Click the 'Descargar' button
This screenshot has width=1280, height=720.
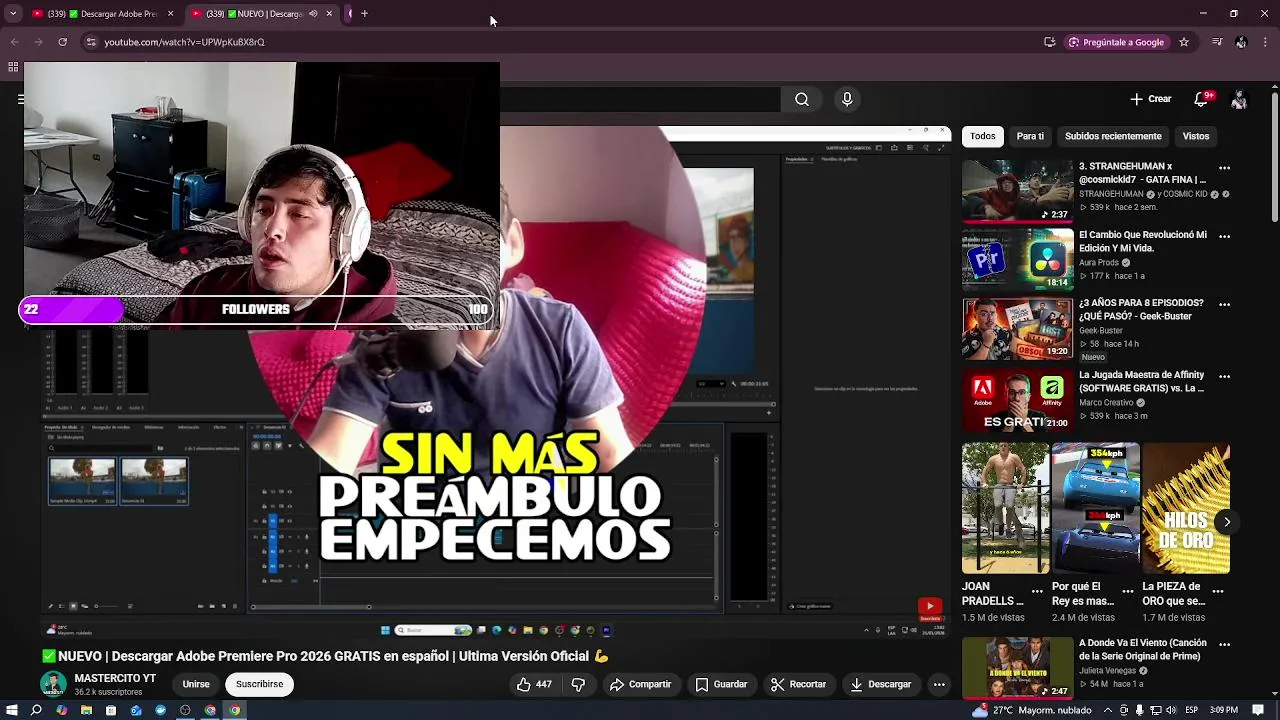coord(880,684)
